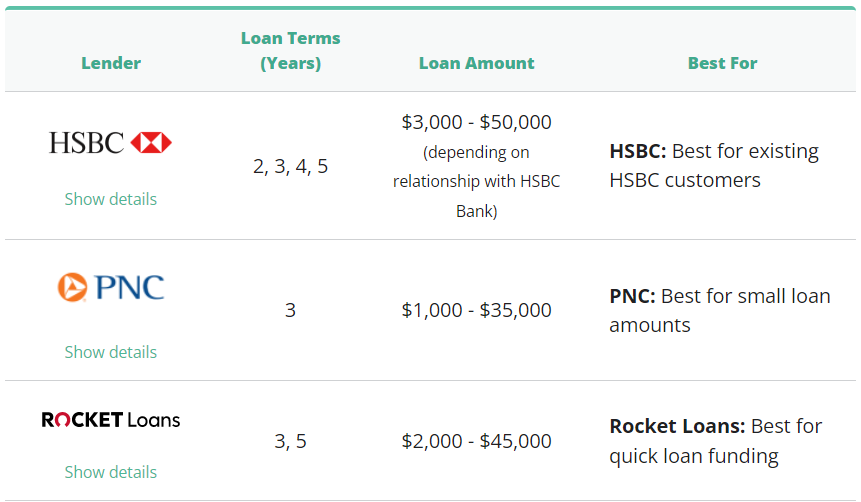Screen dimensions: 861x502
Task: Click the HSBC logo
Action: (x=110, y=143)
